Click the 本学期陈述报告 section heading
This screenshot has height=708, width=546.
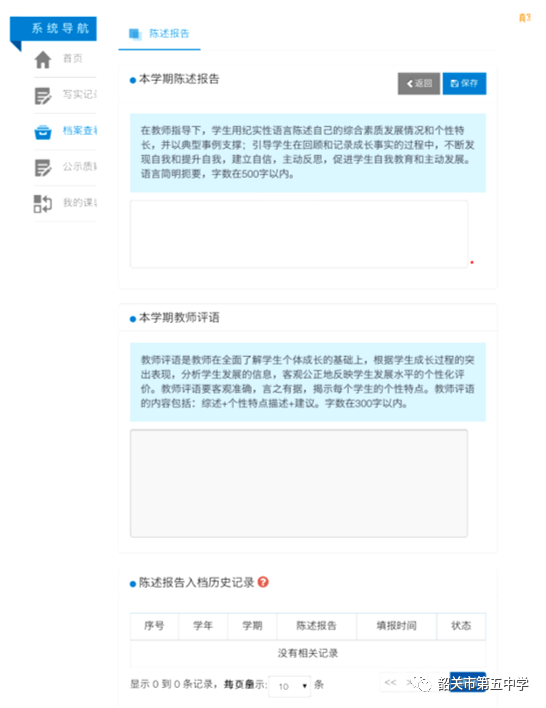tap(179, 79)
